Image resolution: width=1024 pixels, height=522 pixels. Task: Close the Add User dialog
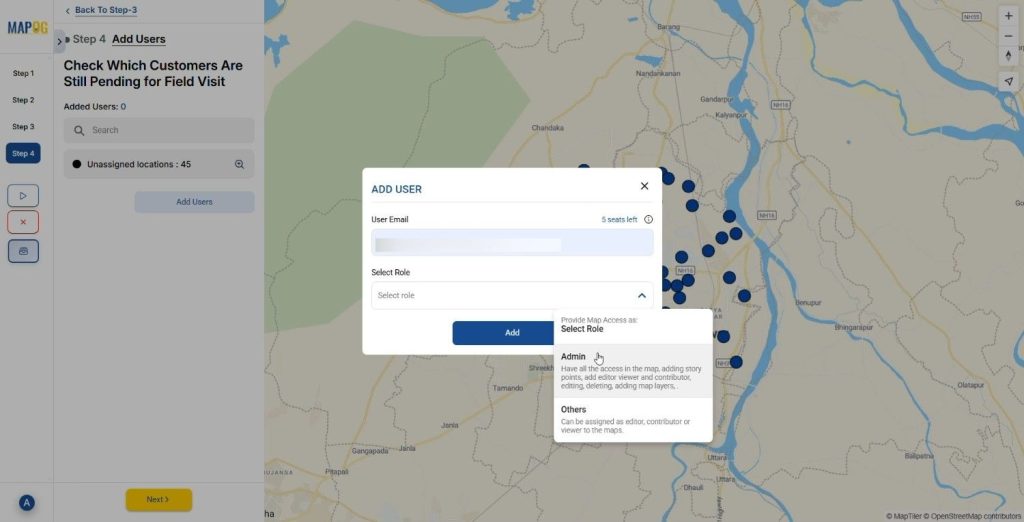point(645,186)
